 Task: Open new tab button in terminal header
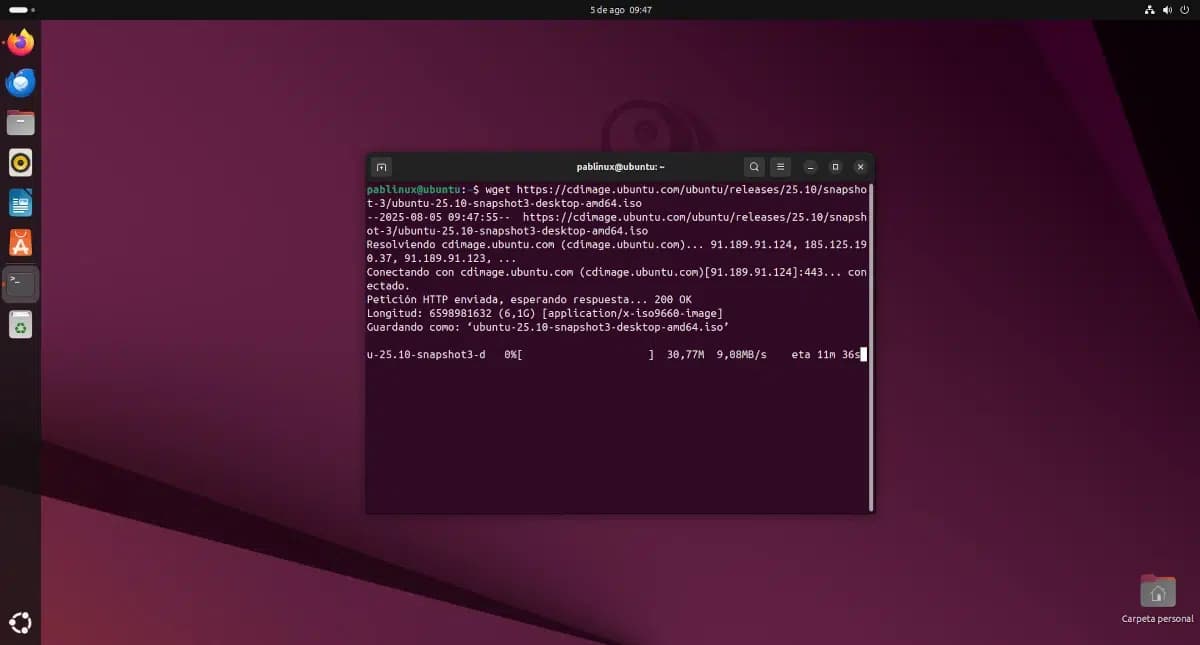pos(380,167)
